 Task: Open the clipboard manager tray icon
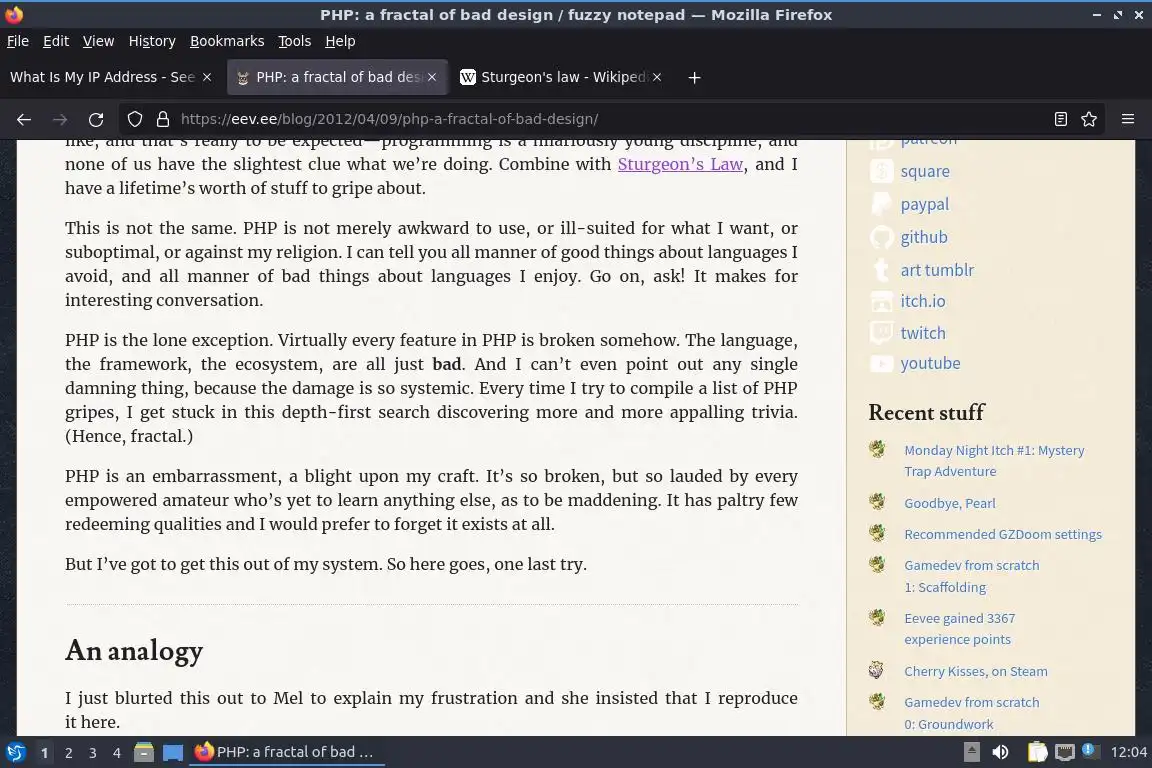click(x=1037, y=752)
